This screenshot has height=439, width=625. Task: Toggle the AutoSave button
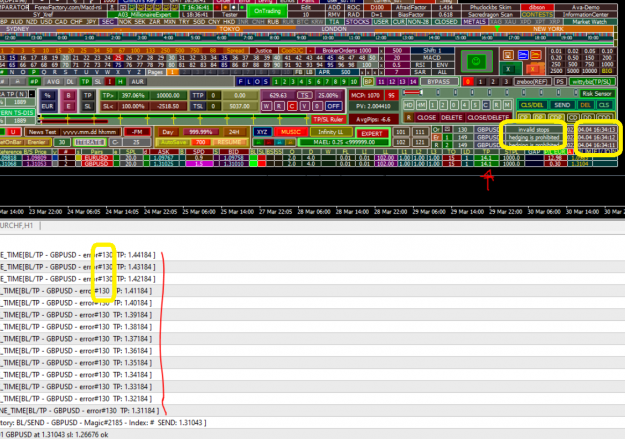(x=173, y=142)
